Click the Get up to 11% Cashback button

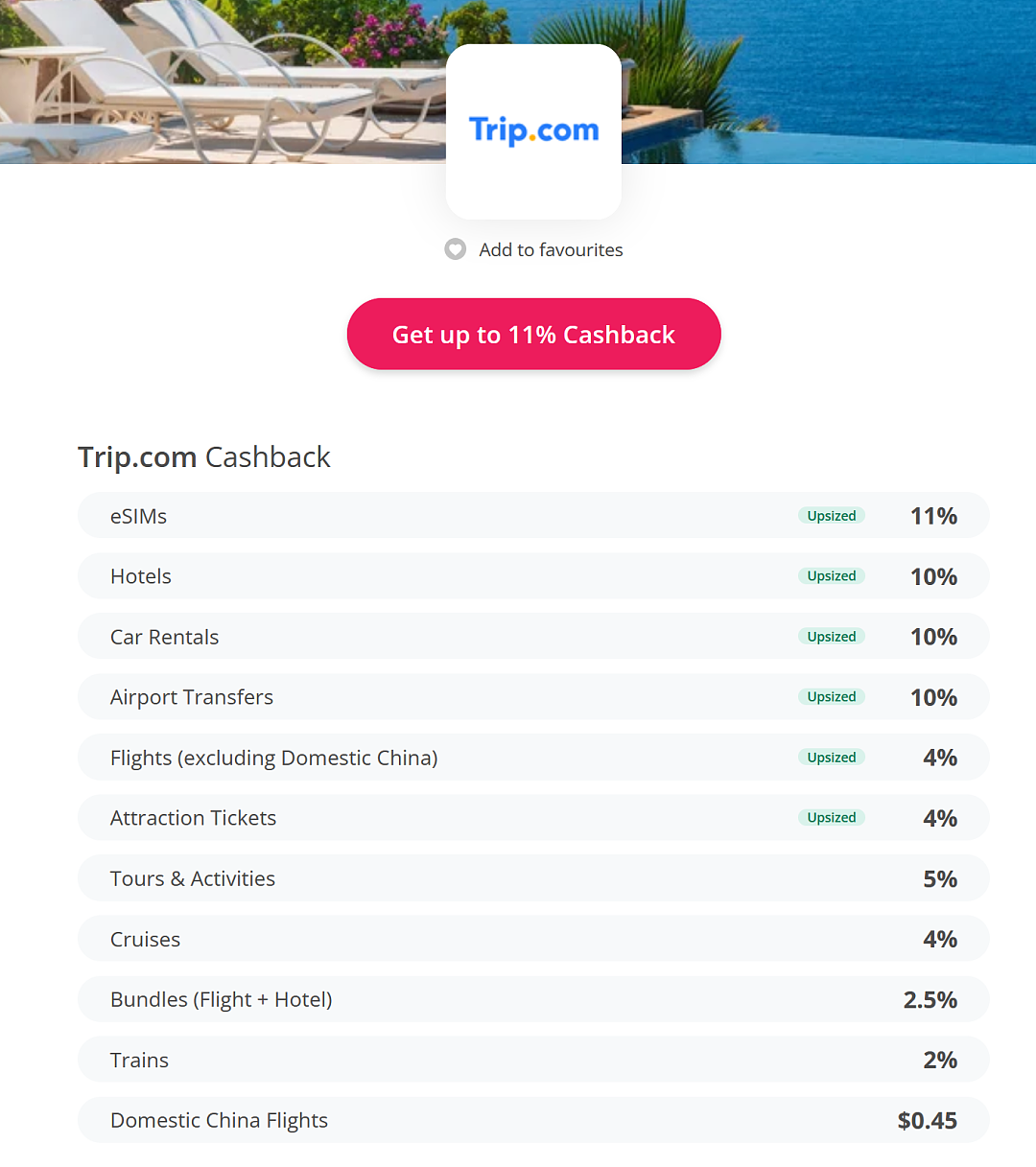[533, 334]
